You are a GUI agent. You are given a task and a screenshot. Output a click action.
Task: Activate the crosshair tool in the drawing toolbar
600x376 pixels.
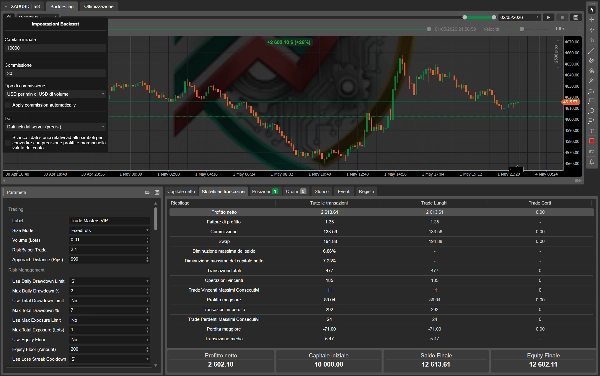click(x=592, y=20)
